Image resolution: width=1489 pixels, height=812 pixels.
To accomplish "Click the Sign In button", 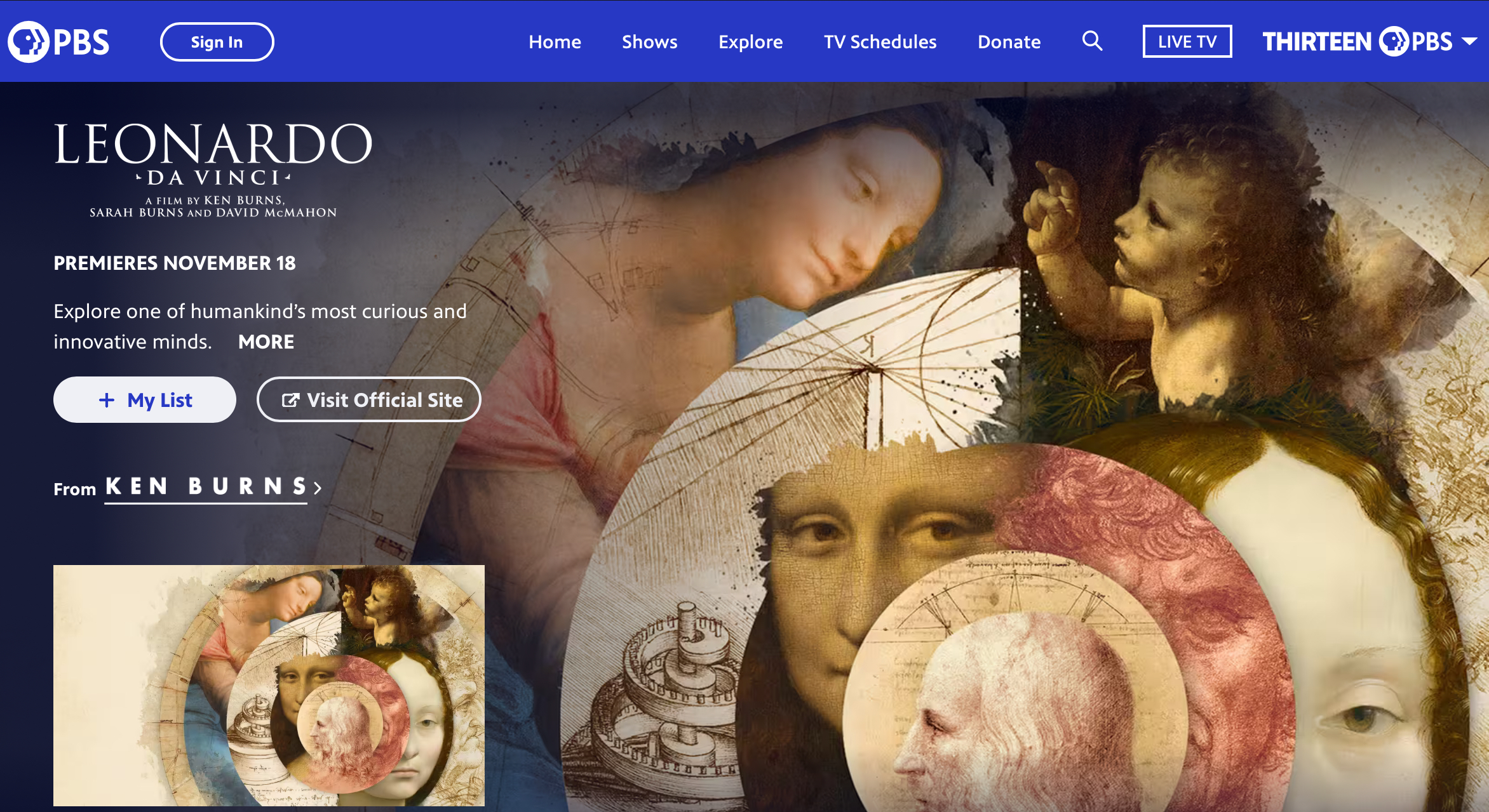I will point(217,42).
